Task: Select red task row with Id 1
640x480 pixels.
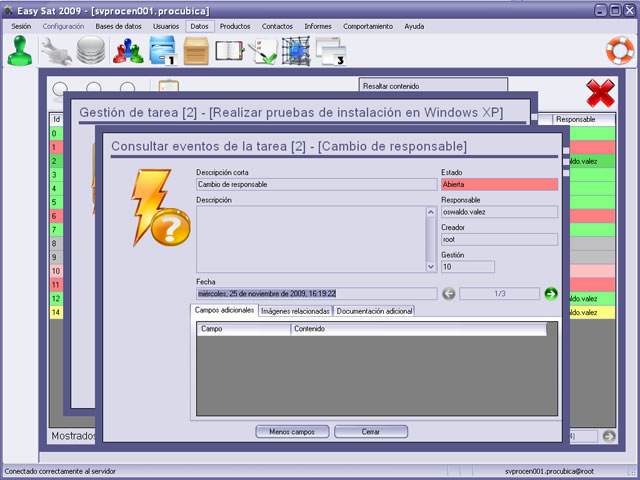Action: (x=56, y=147)
